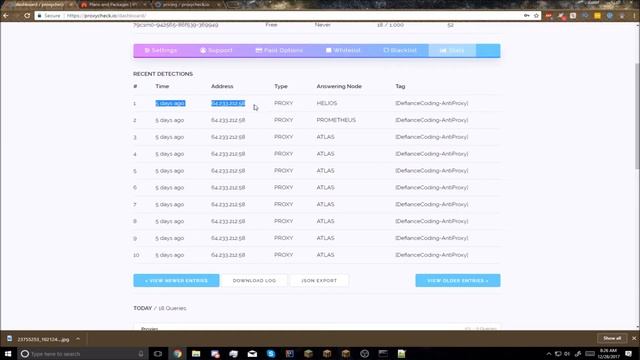Click the Tag column header
640x360 pixels.
(x=400, y=86)
